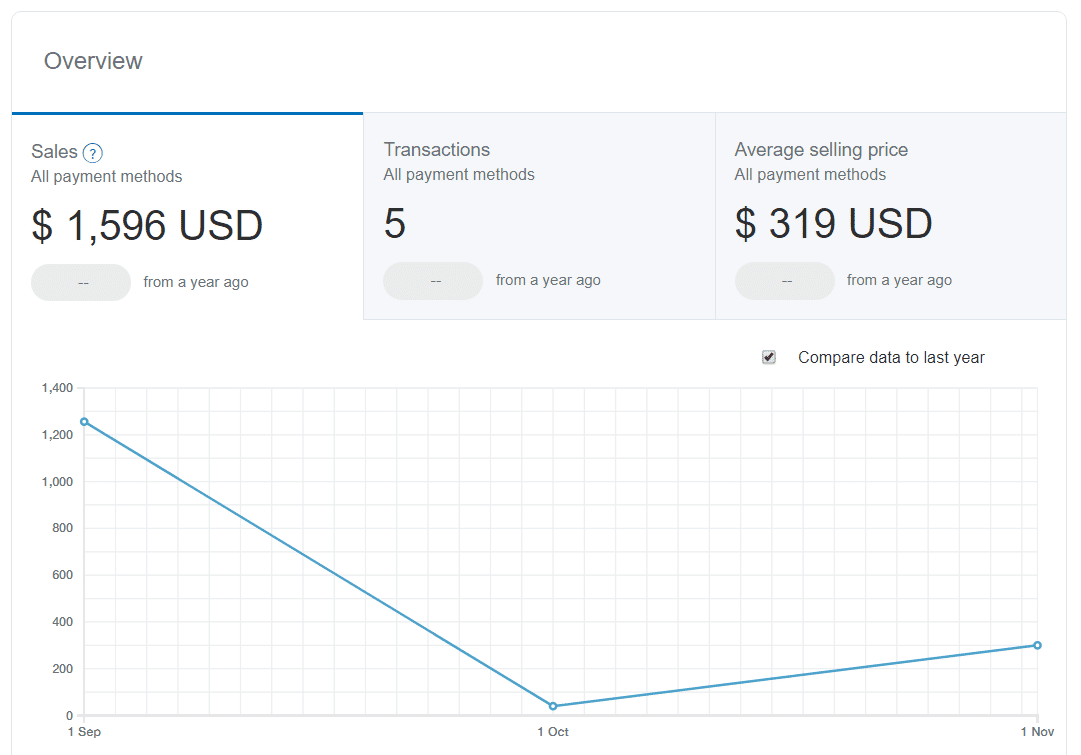Click the 1 Sep axis label
This screenshot has width=1081, height=755.
click(84, 732)
